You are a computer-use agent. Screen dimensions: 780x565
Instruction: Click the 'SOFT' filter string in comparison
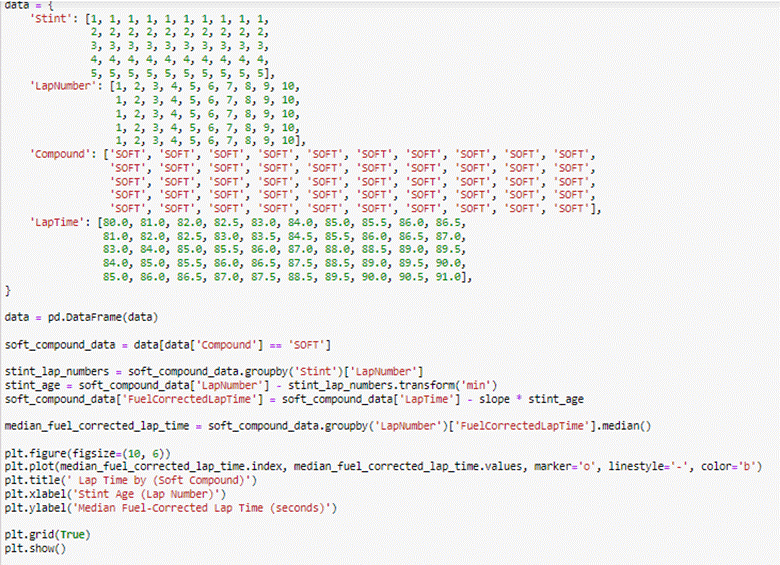click(306, 345)
